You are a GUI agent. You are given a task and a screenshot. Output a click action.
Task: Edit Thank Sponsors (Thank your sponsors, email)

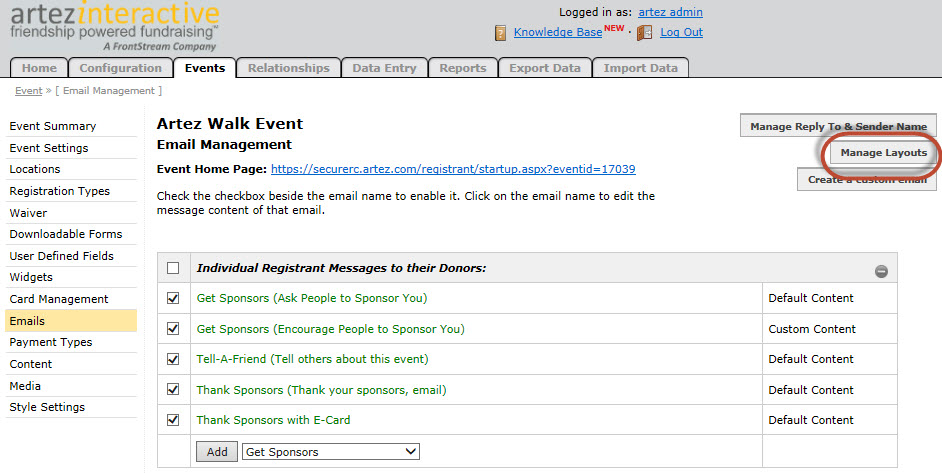321,390
